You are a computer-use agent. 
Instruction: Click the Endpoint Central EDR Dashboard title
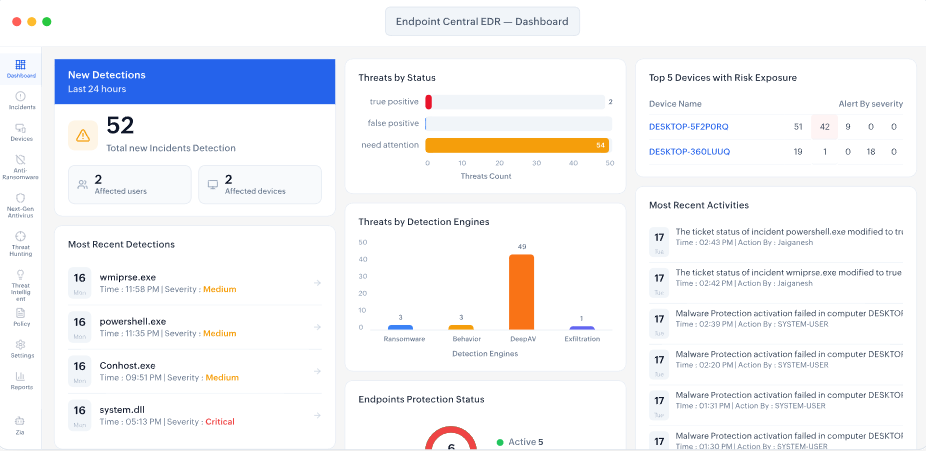coord(482,22)
